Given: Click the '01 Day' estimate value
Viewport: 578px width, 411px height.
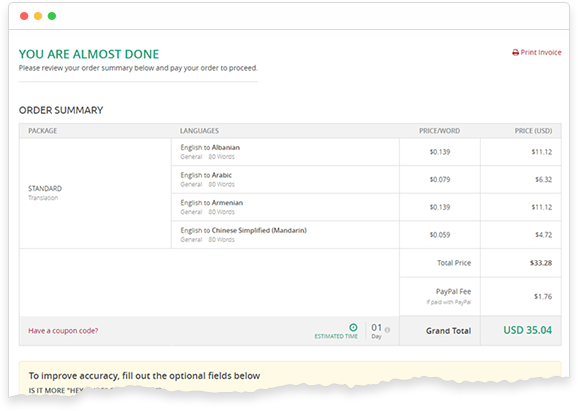Looking at the screenshot, I should tap(376, 331).
